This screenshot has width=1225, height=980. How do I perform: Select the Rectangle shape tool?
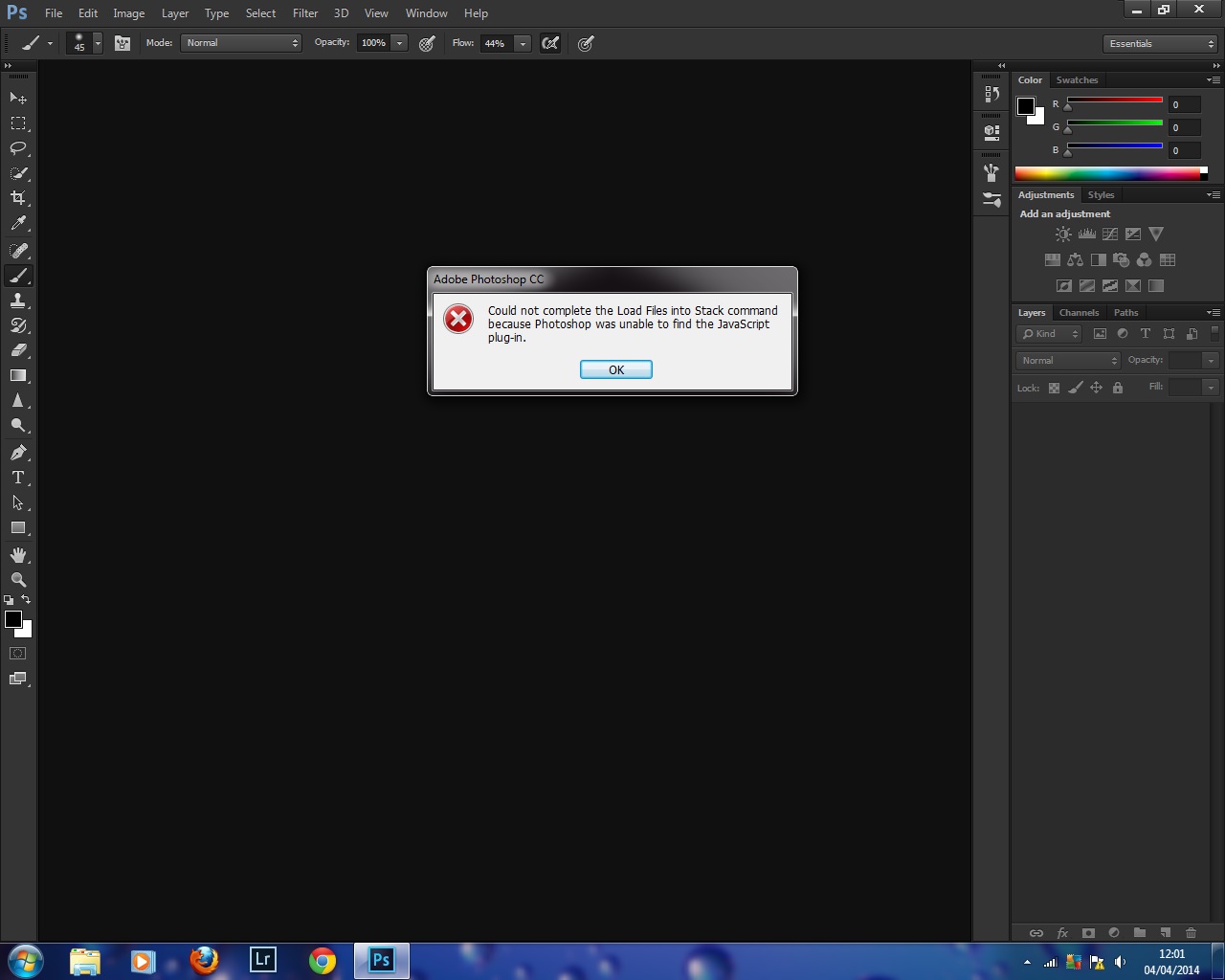pos(18,527)
